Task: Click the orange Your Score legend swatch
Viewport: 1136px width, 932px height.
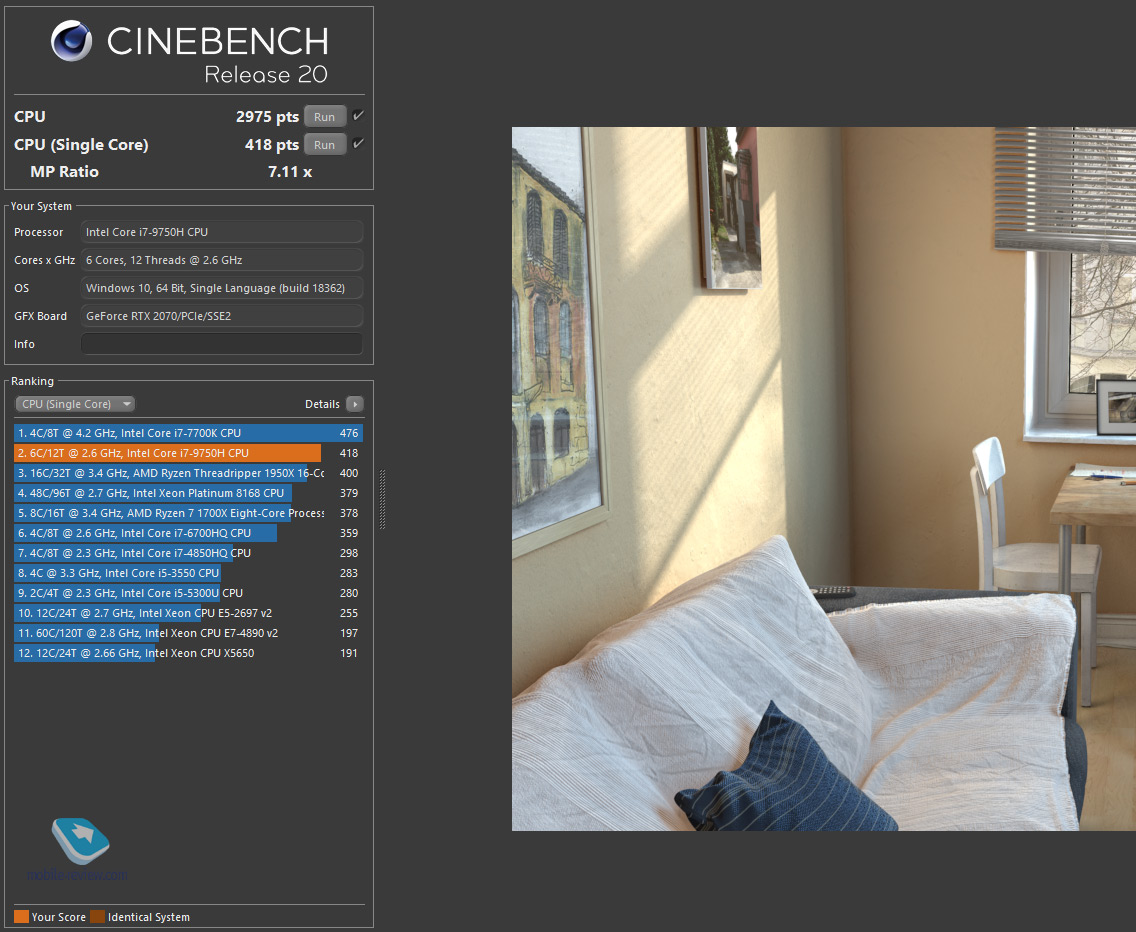Action: [x=21, y=917]
